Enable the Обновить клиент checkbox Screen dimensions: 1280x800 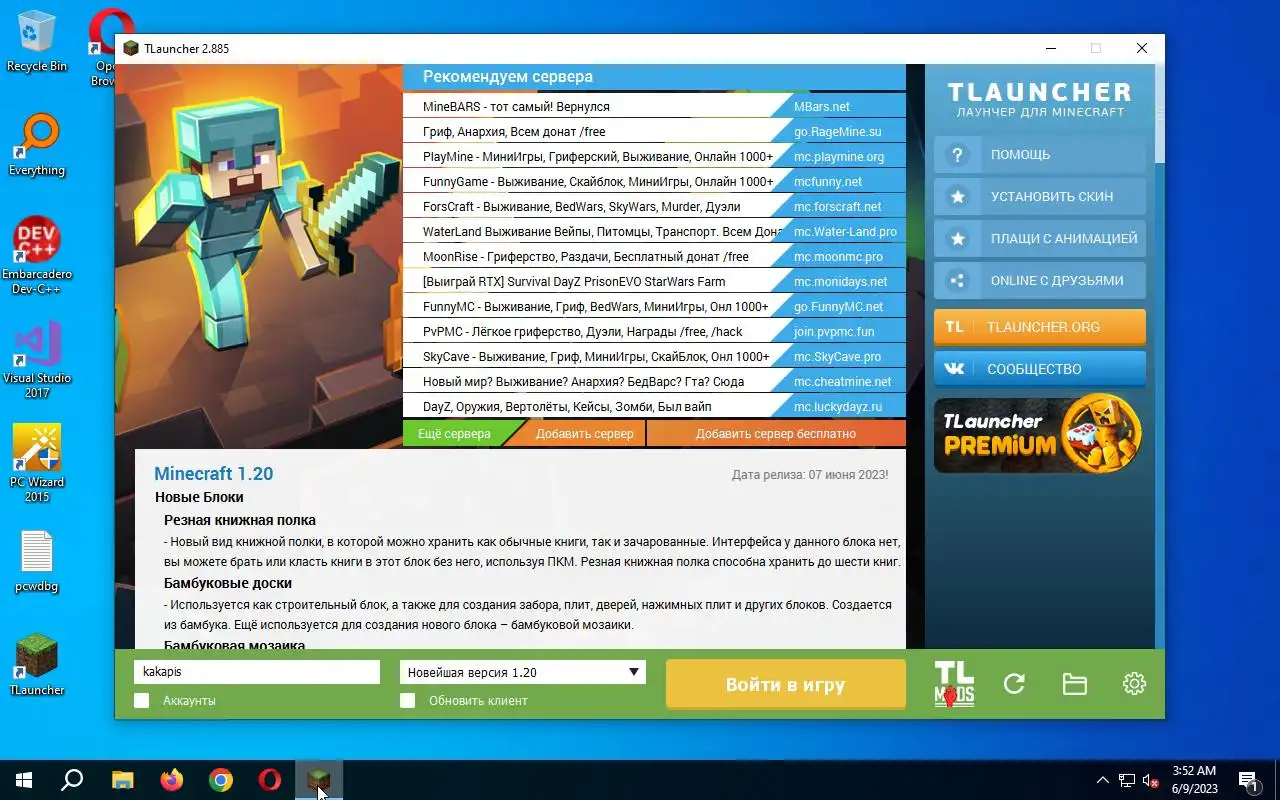[407, 701]
